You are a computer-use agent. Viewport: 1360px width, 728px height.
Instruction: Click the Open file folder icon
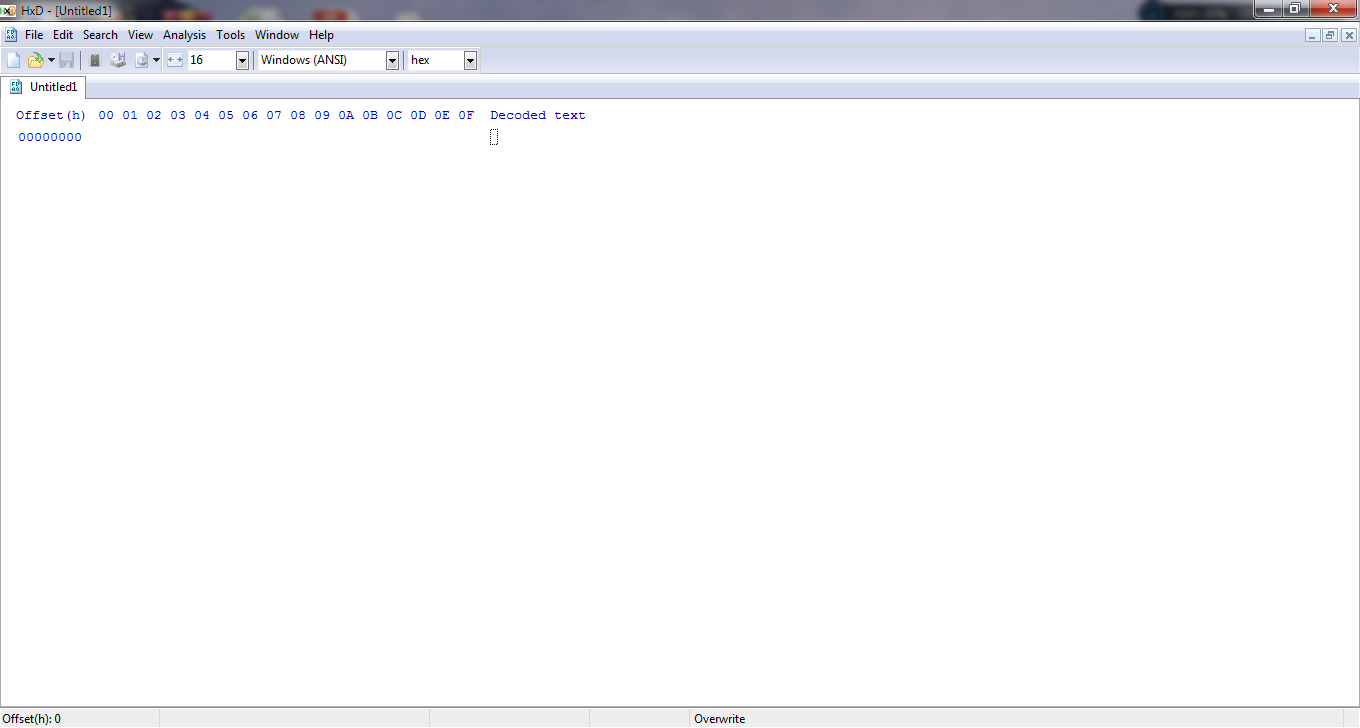point(36,60)
